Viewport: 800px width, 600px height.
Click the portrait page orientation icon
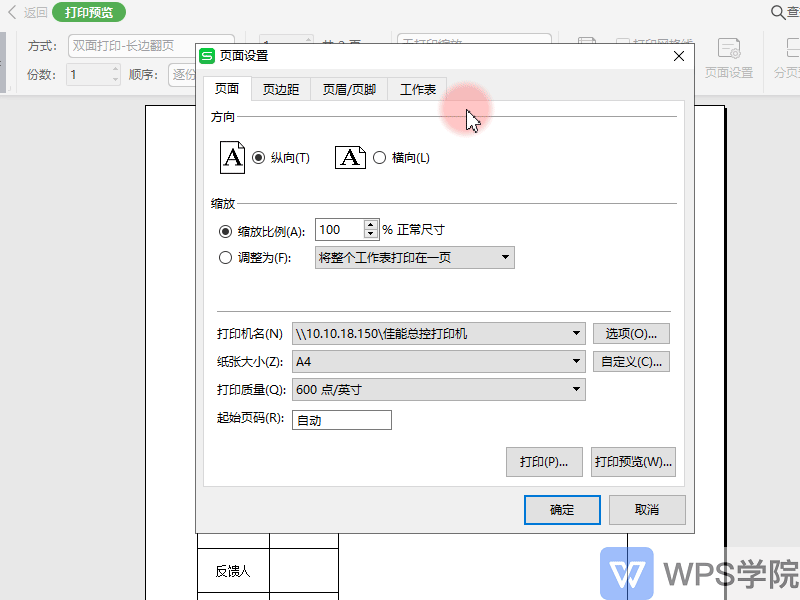pyautogui.click(x=232, y=158)
